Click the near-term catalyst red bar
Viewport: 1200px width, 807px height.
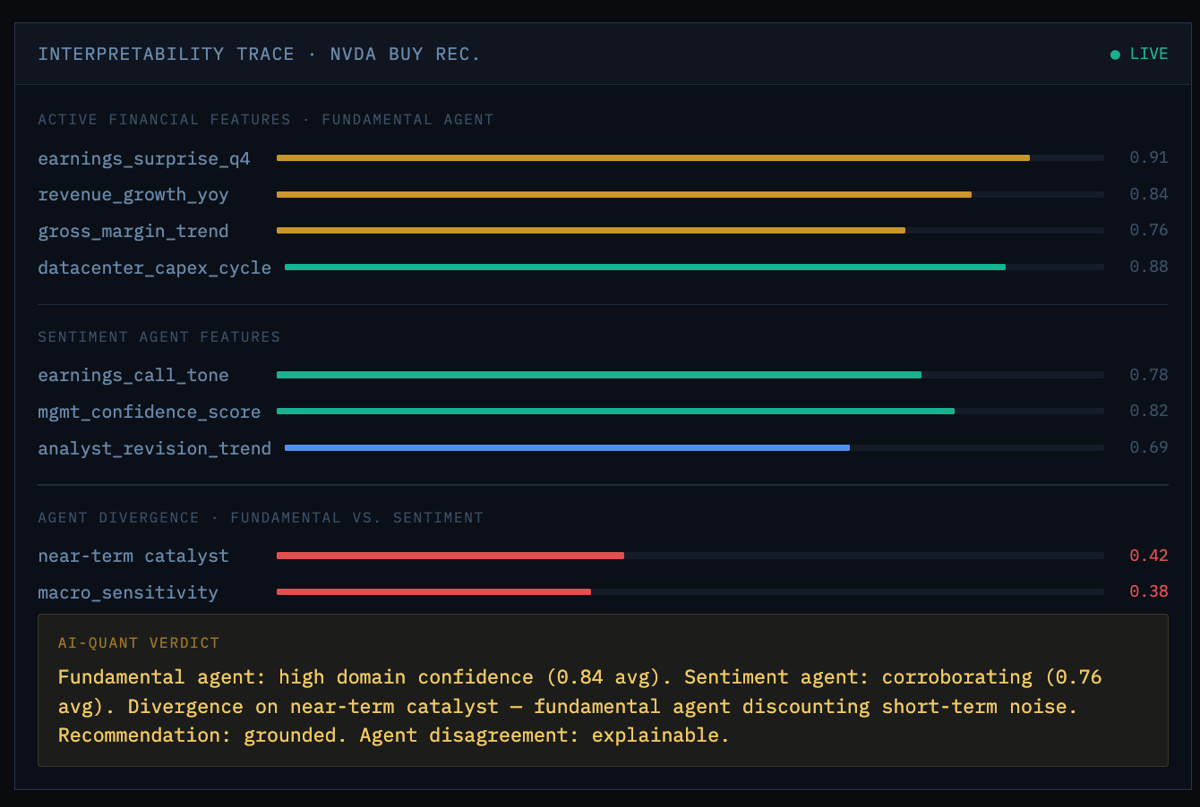450,556
